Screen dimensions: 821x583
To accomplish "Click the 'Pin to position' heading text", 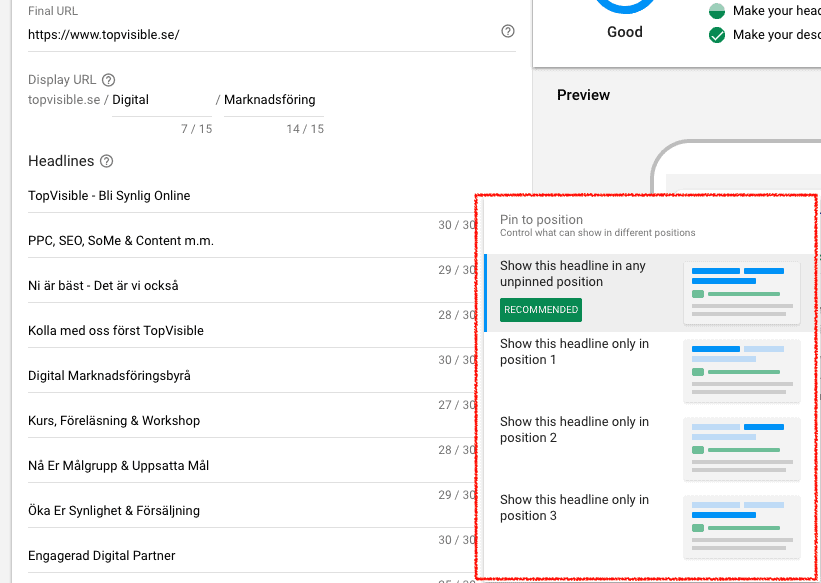I will tap(541, 220).
